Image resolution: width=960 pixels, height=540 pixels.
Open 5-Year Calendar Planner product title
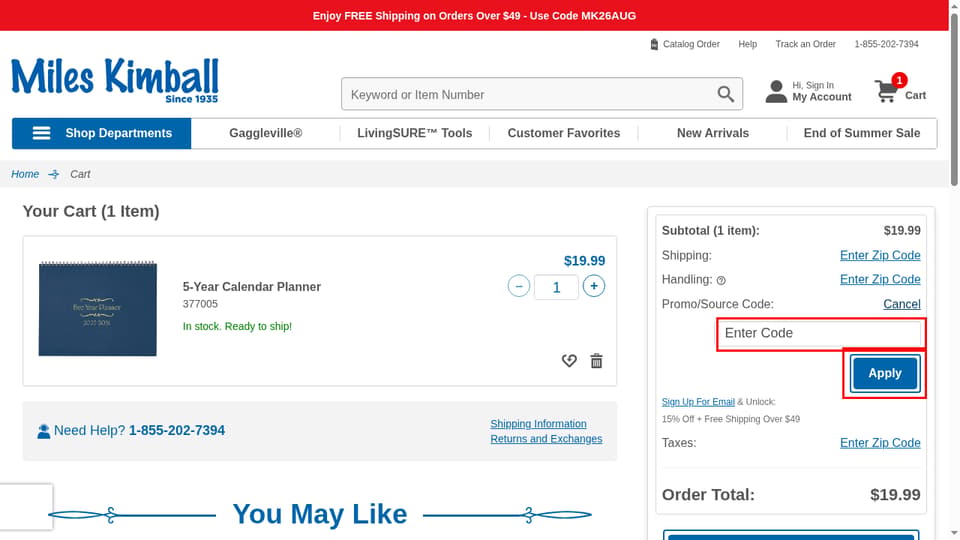[x=252, y=287]
